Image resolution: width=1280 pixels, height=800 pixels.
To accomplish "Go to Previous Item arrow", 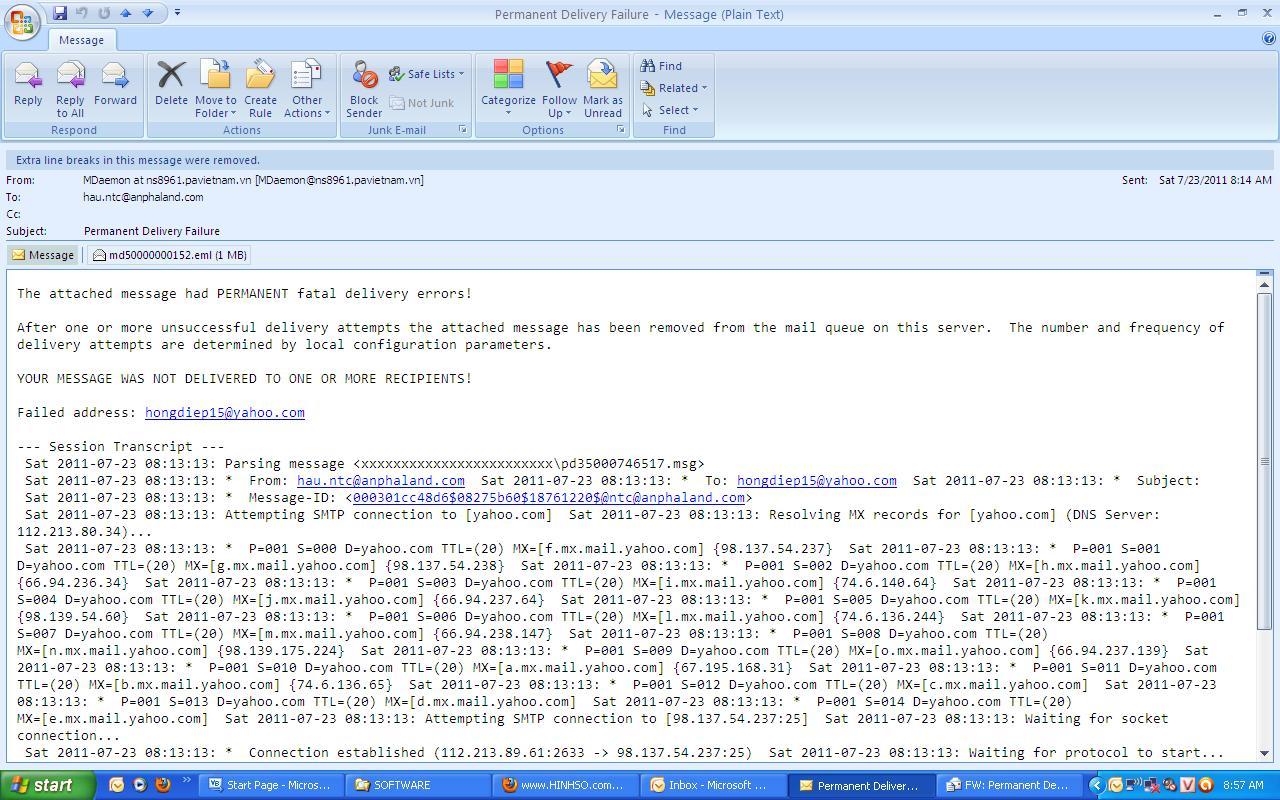I will pyautogui.click(x=126, y=13).
